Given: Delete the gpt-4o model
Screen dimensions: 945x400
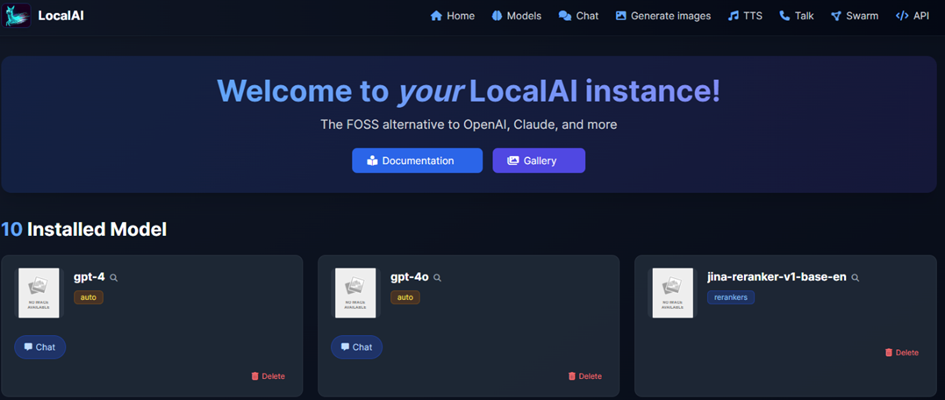Looking at the screenshot, I should [x=585, y=376].
